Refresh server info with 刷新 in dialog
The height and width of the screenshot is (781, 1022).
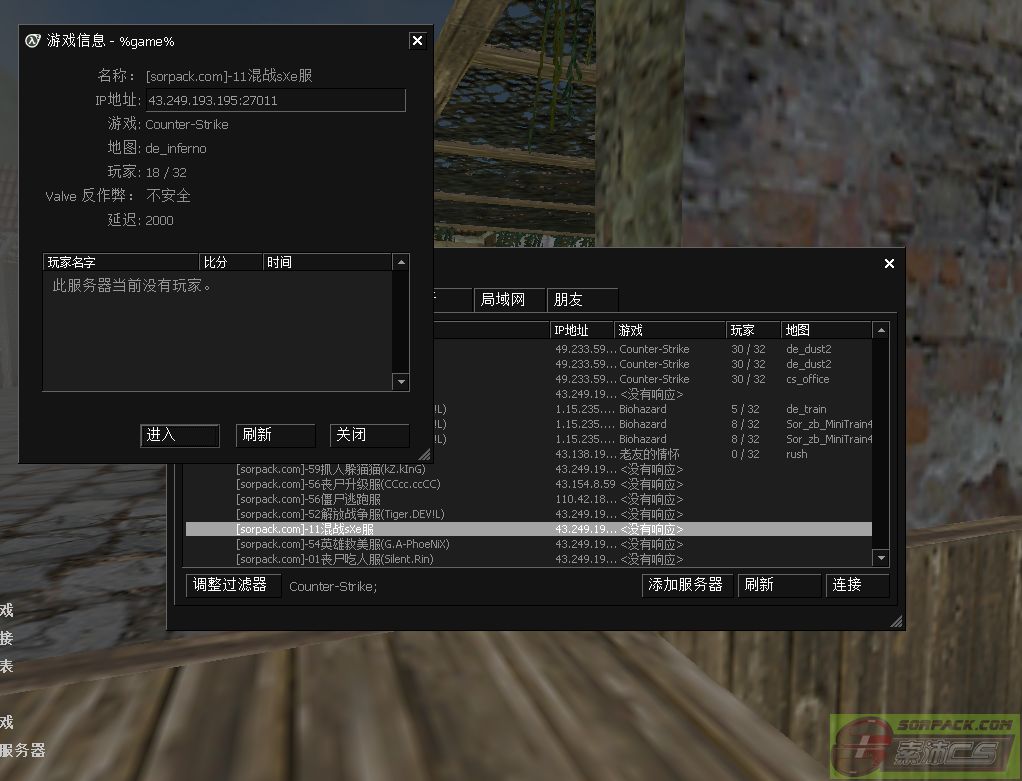pos(275,435)
